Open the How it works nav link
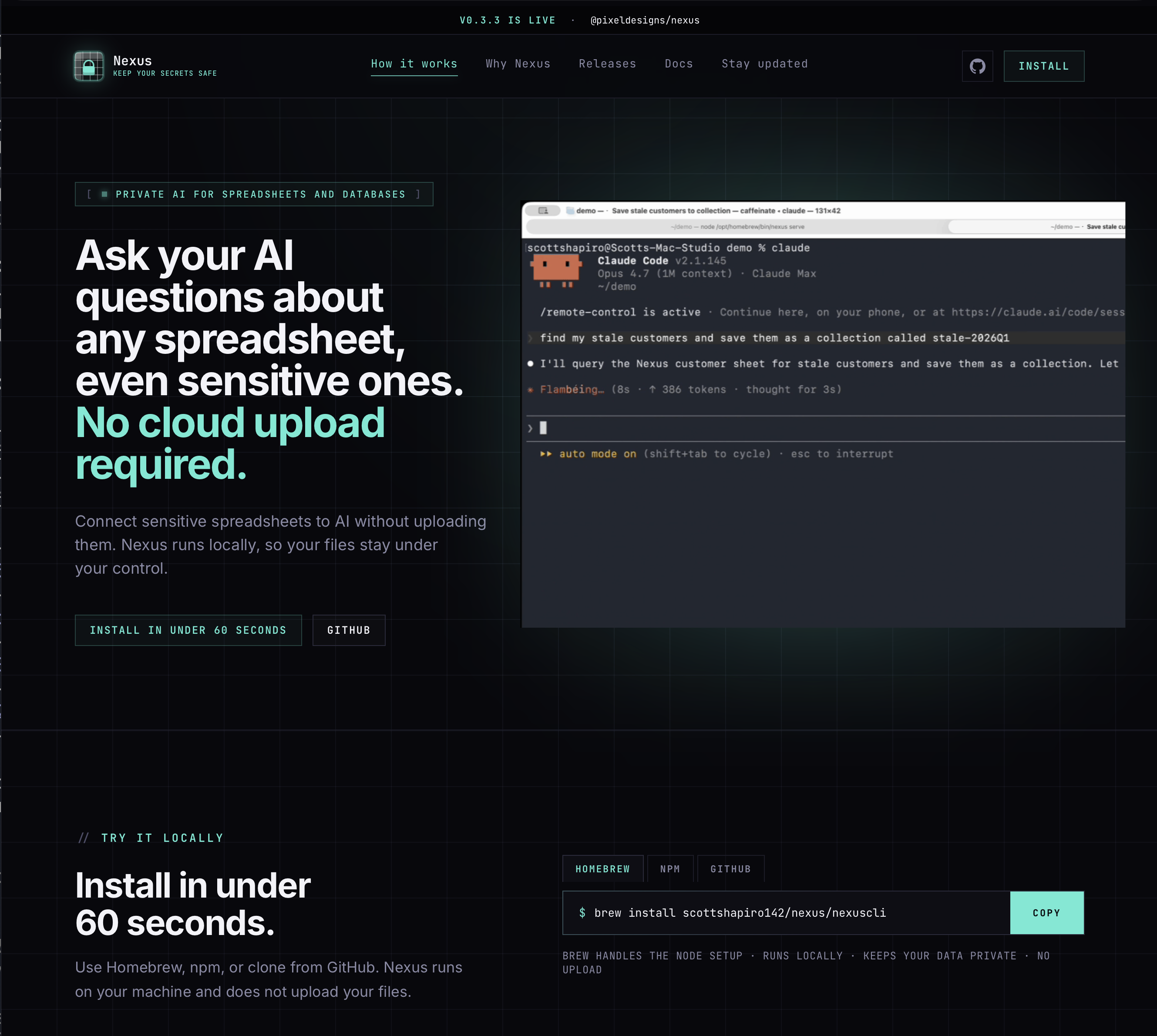1157x1036 pixels. click(x=414, y=64)
